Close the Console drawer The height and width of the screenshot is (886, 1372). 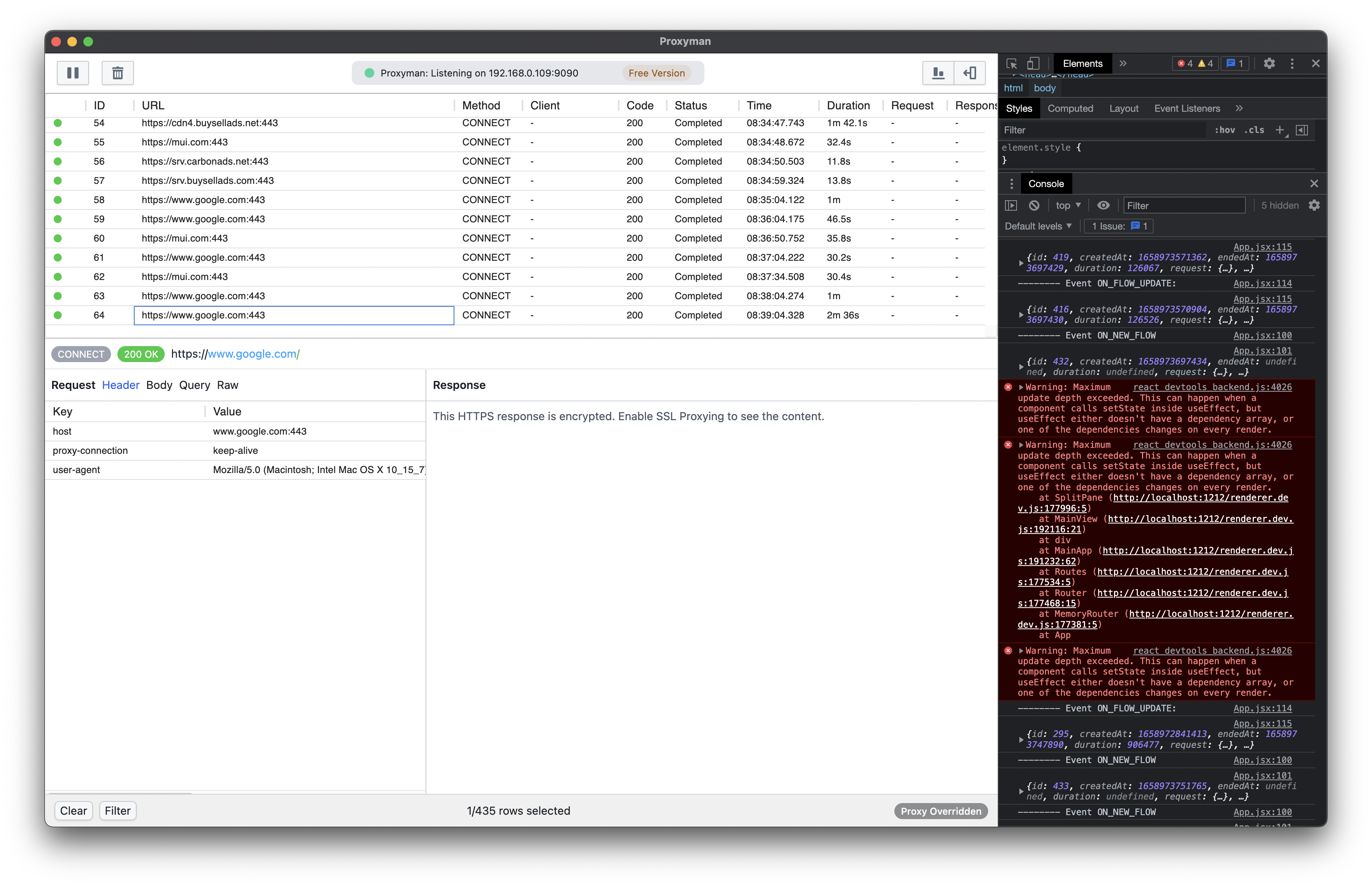pos(1314,183)
